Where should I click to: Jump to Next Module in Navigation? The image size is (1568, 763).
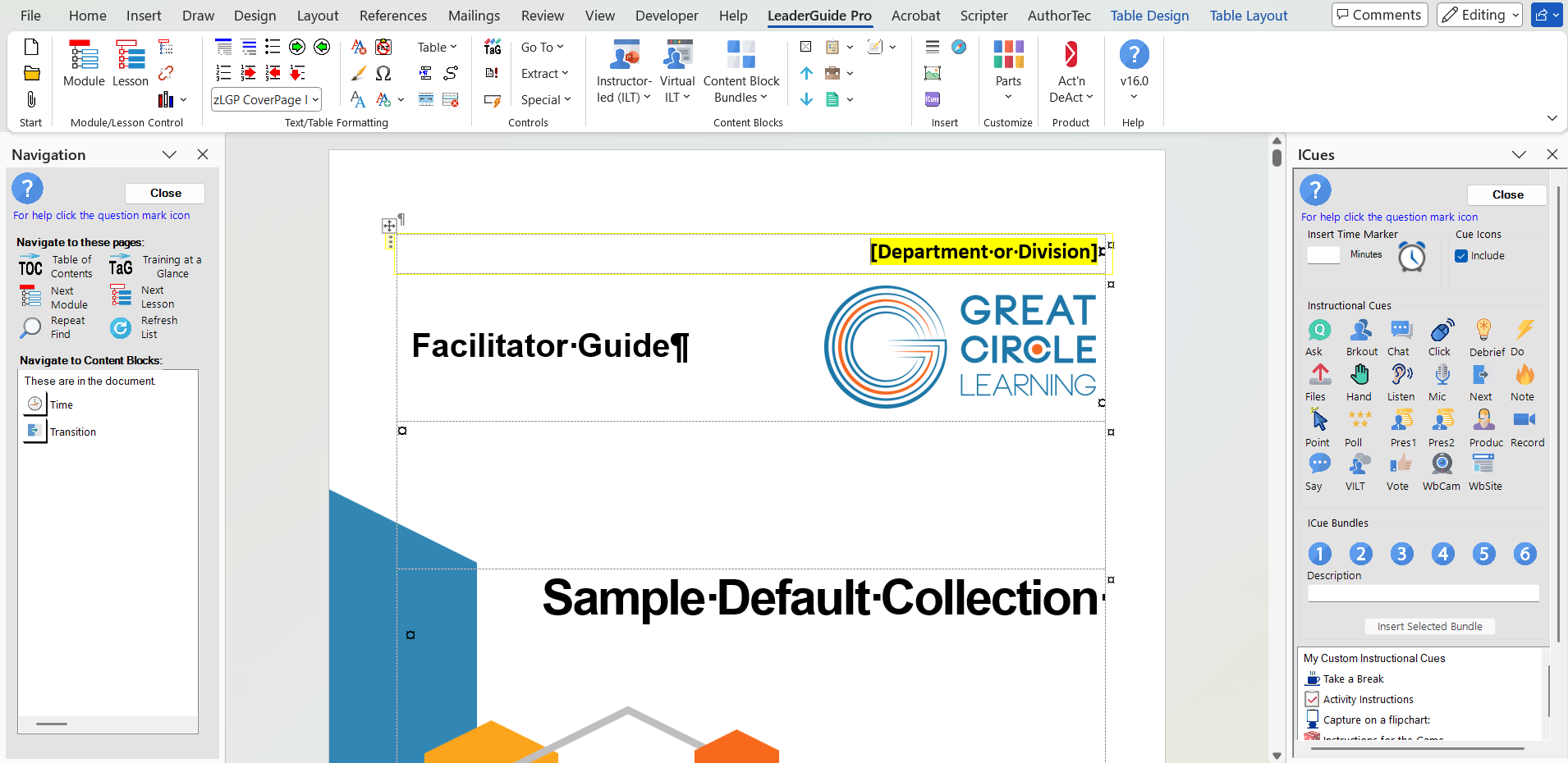pyautogui.click(x=53, y=297)
